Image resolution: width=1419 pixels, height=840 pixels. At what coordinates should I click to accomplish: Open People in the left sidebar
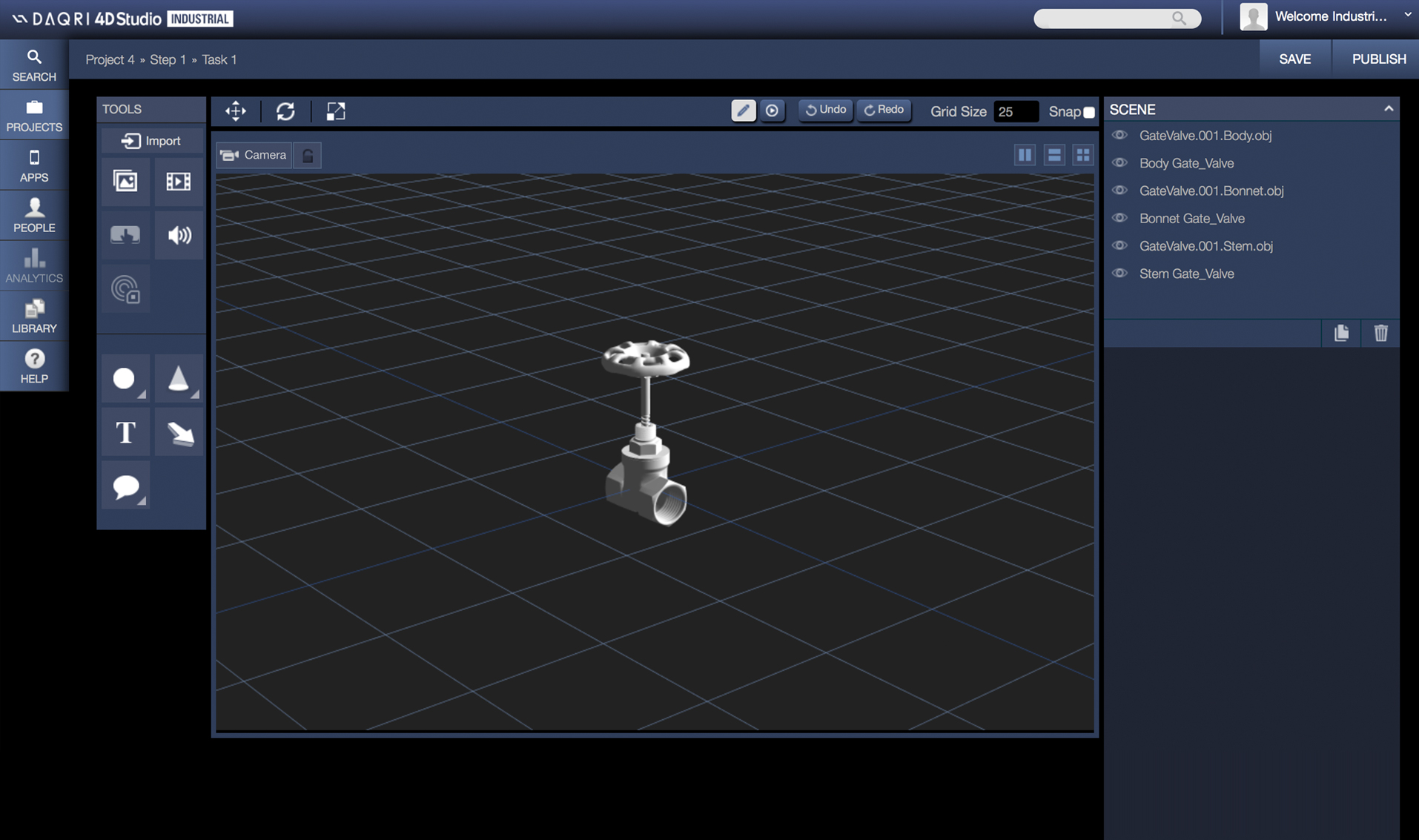(34, 216)
